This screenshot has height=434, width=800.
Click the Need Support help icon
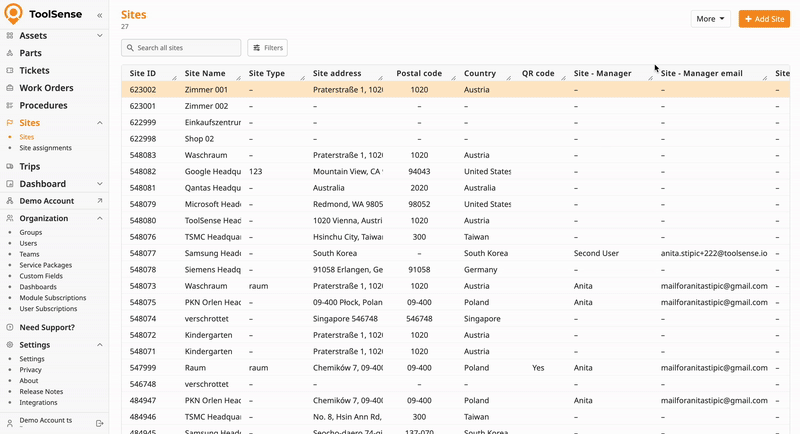point(10,327)
